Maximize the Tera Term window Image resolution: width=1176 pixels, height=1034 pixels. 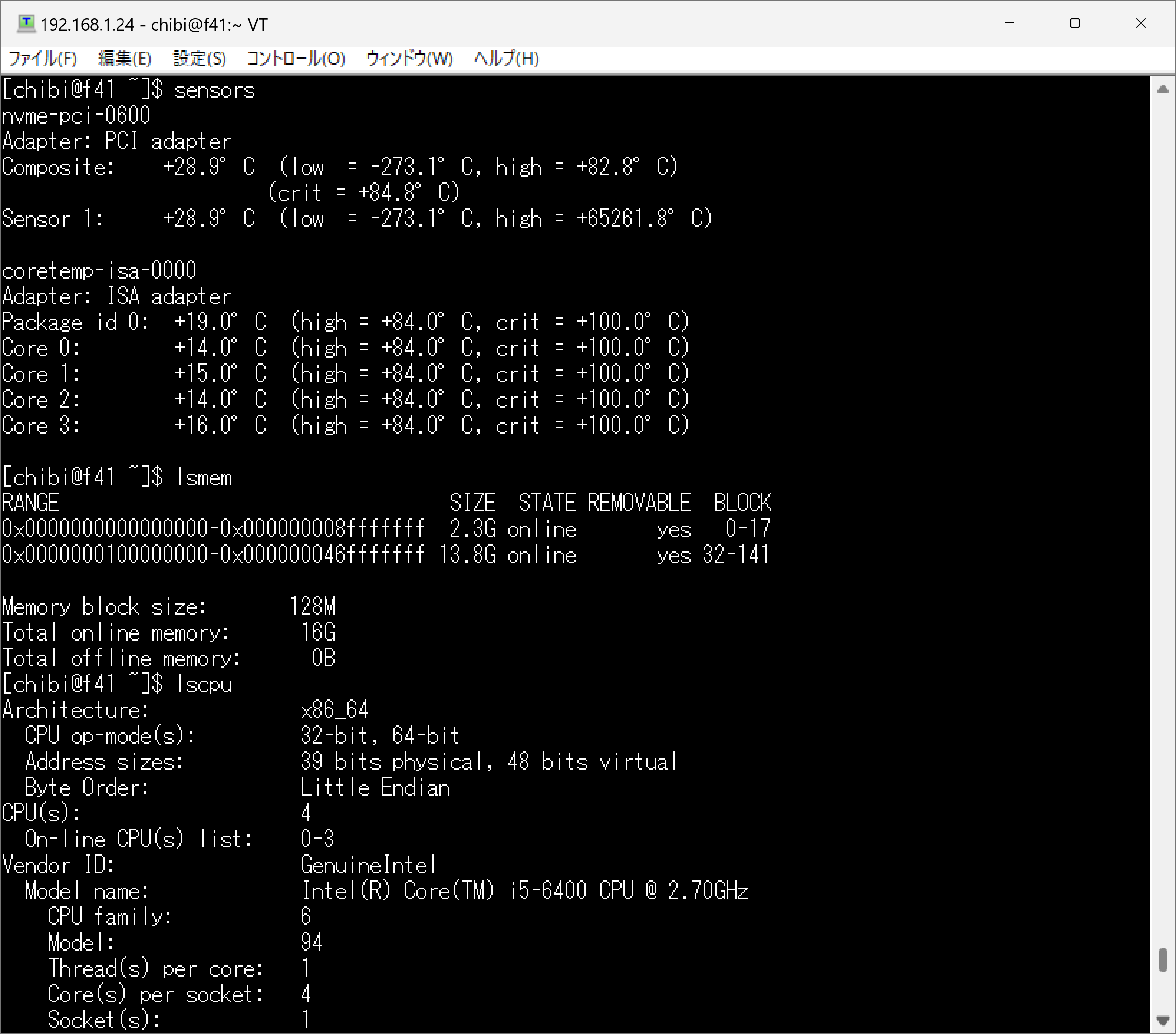coord(1075,23)
